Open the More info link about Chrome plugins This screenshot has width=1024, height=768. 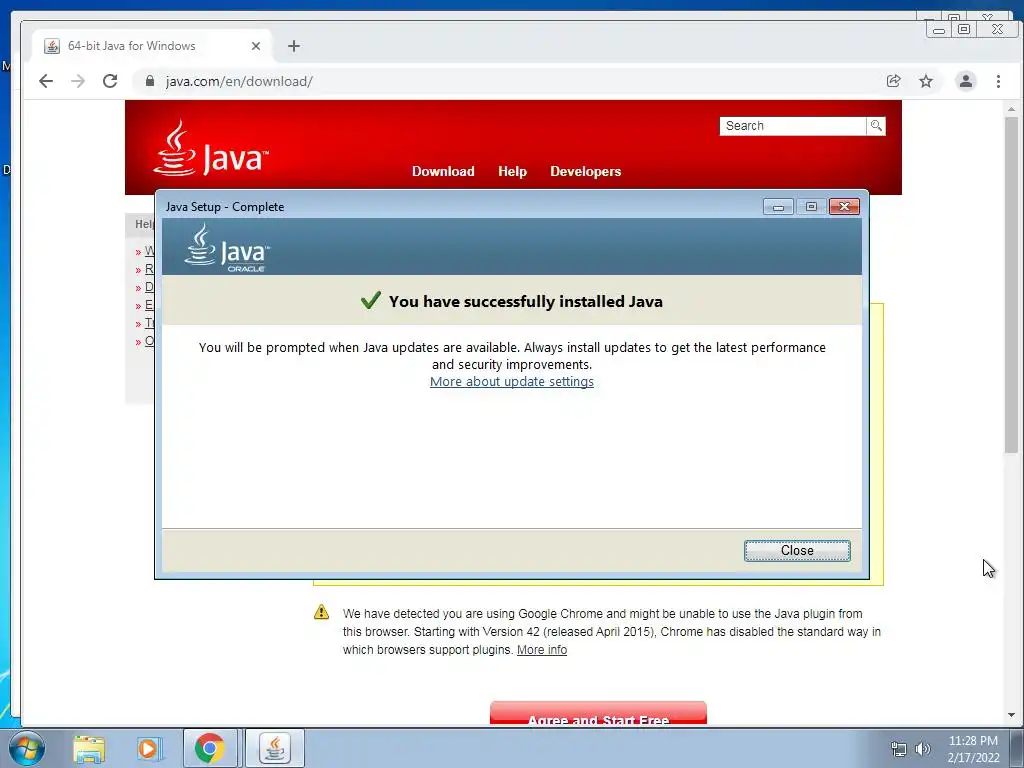(x=541, y=650)
